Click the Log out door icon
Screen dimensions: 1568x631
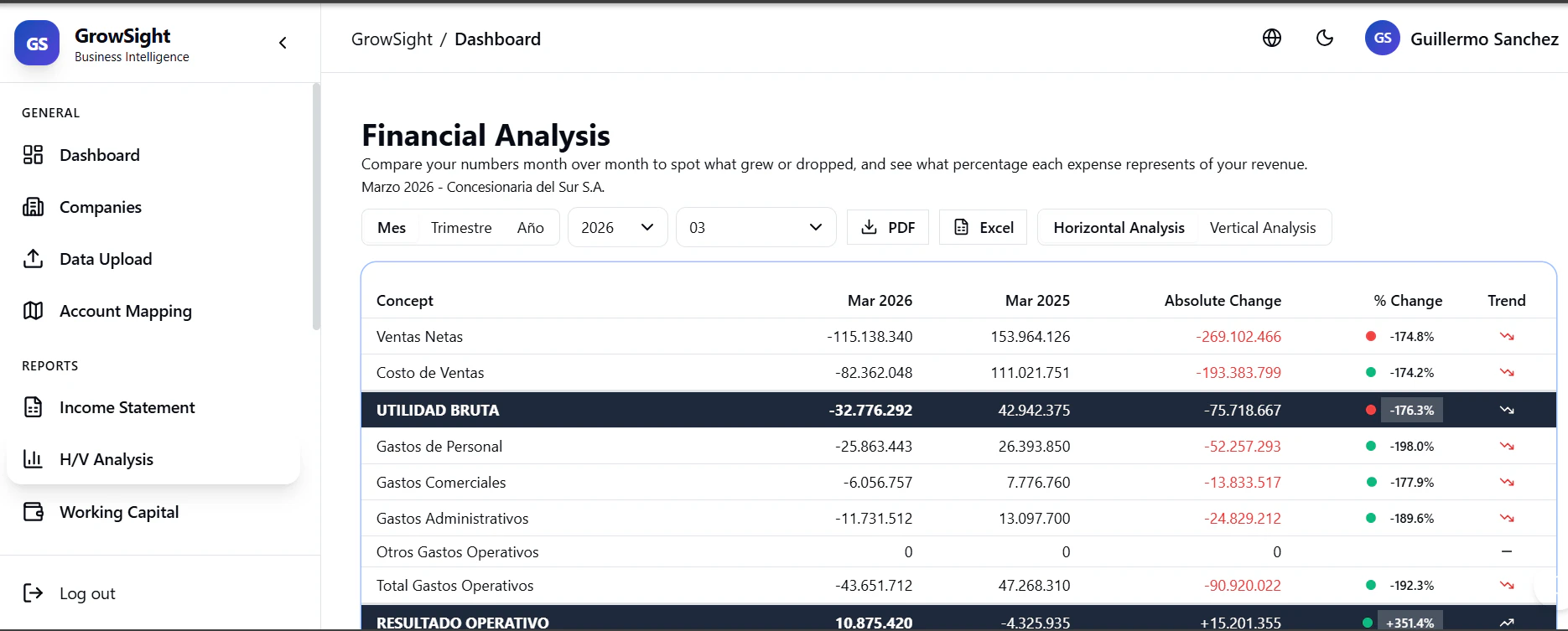coord(33,593)
